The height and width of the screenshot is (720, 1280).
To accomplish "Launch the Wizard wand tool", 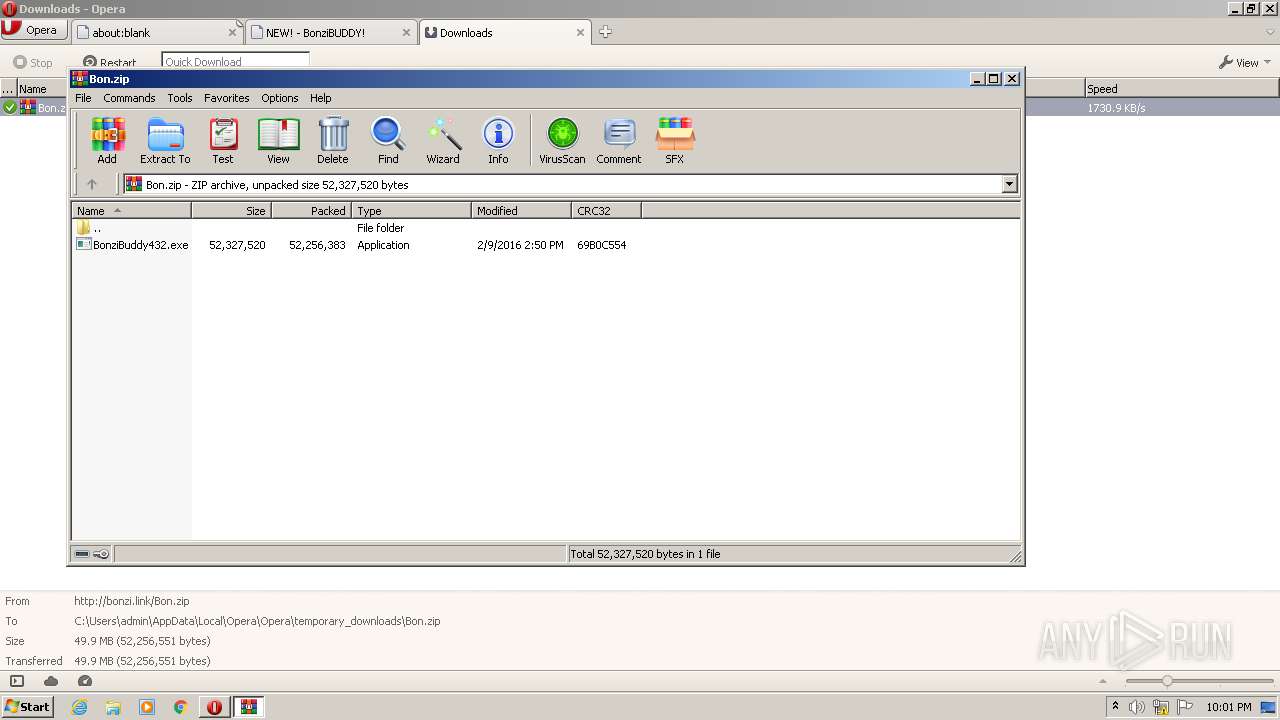I will click(443, 141).
